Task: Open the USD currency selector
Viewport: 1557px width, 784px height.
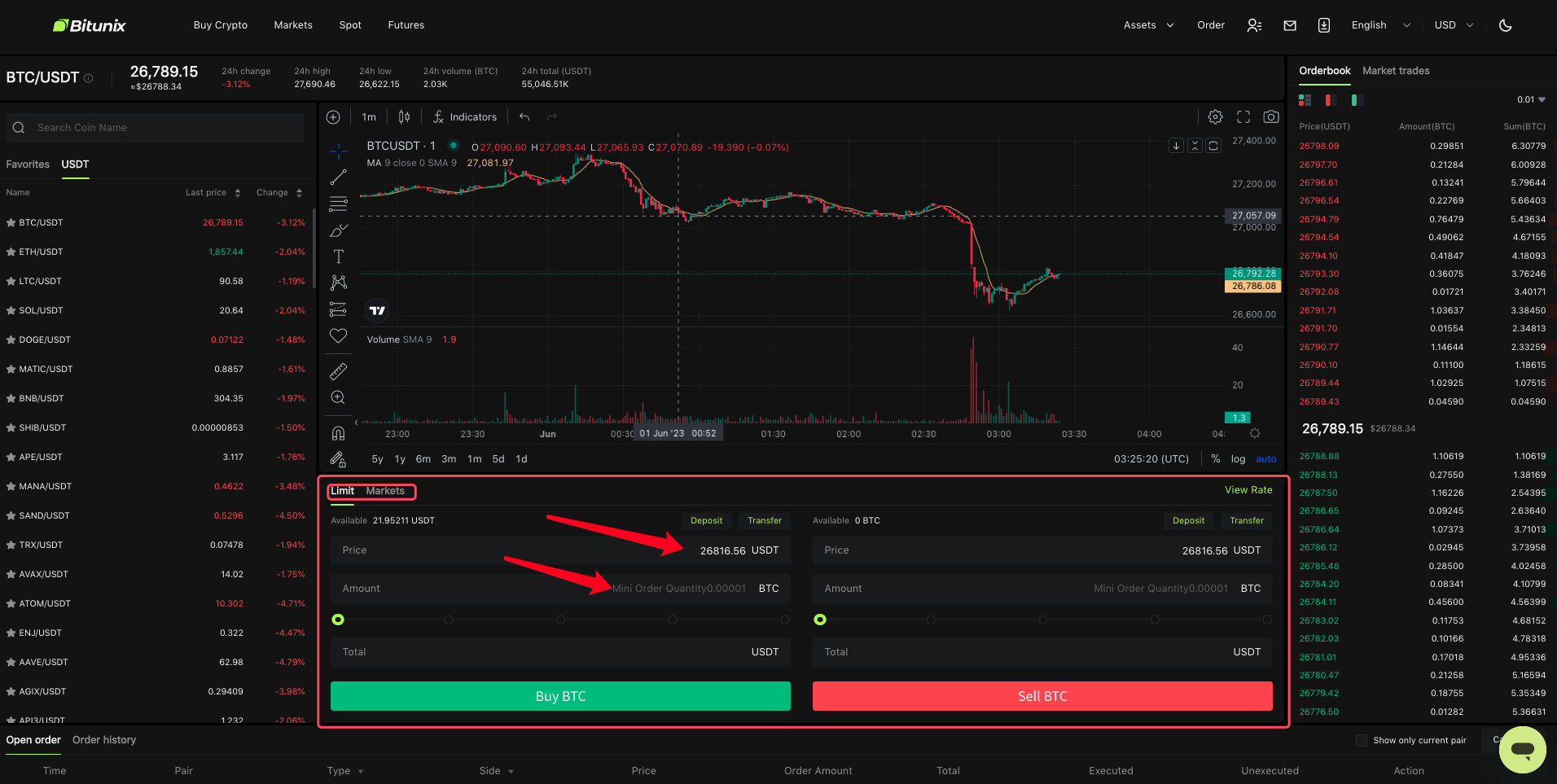Action: pyautogui.click(x=1453, y=25)
